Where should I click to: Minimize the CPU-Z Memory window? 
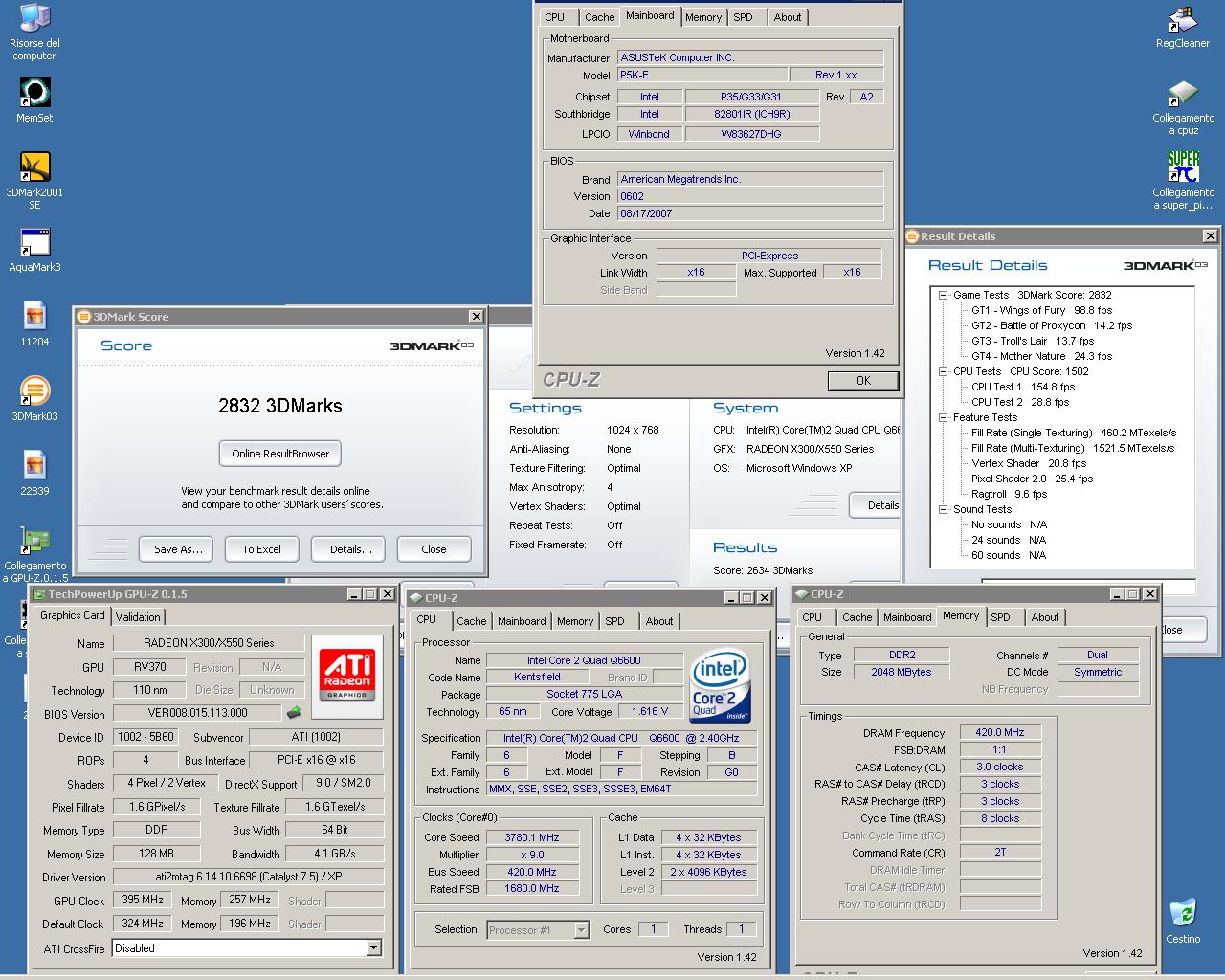click(1117, 594)
